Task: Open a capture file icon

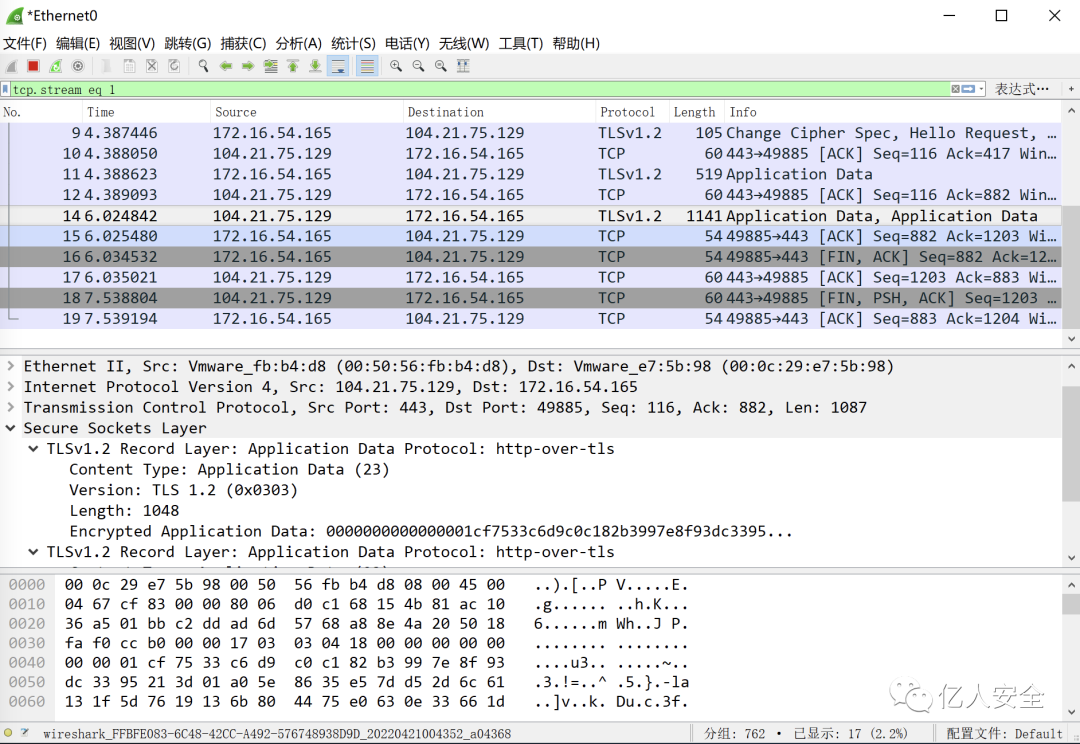Action: (107, 66)
